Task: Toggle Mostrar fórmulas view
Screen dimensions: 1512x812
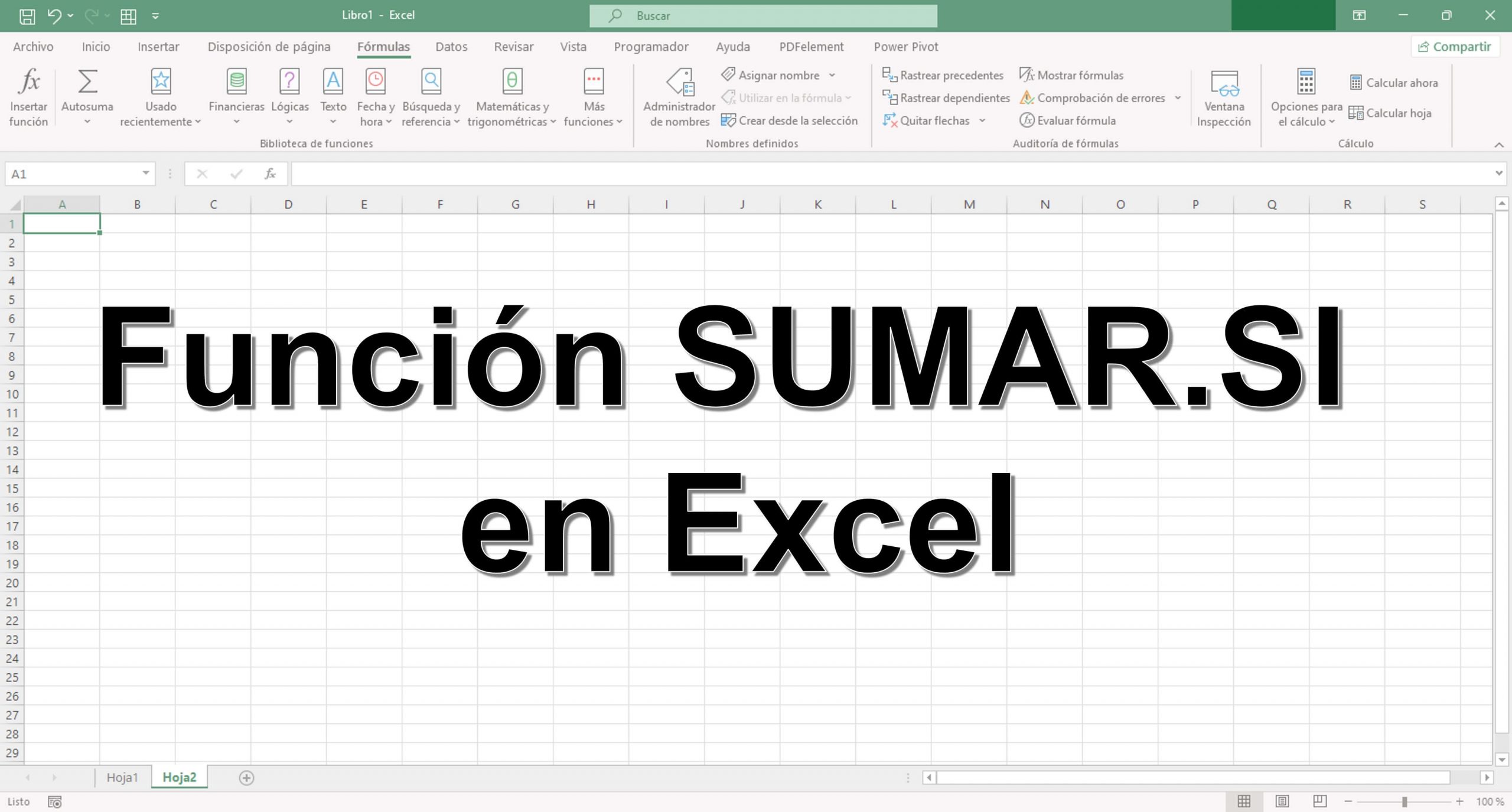Action: (1071, 75)
